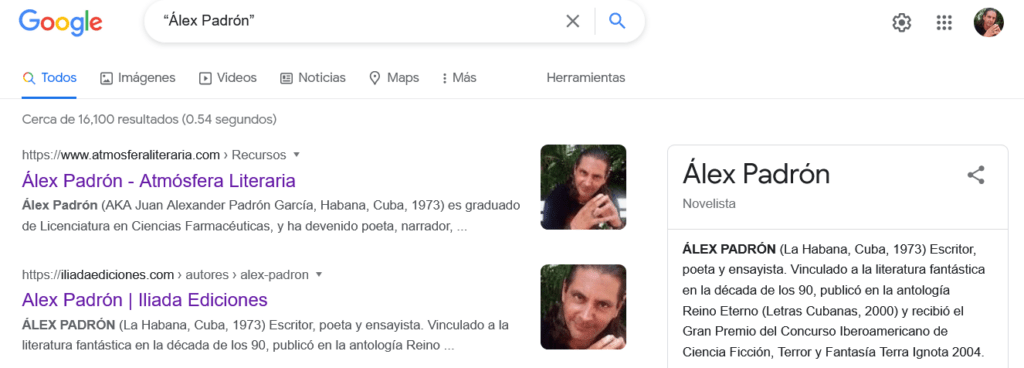Switch to the Videos tab
Image resolution: width=1024 pixels, height=368 pixels.
[x=228, y=78]
